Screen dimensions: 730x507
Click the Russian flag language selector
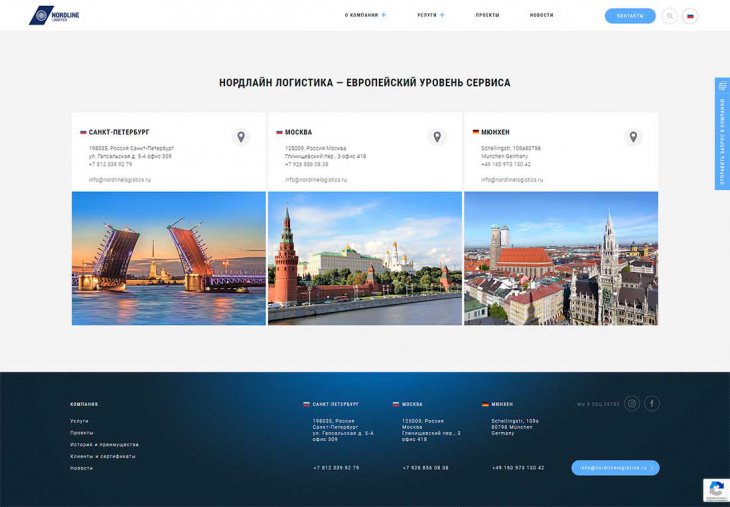coord(690,16)
